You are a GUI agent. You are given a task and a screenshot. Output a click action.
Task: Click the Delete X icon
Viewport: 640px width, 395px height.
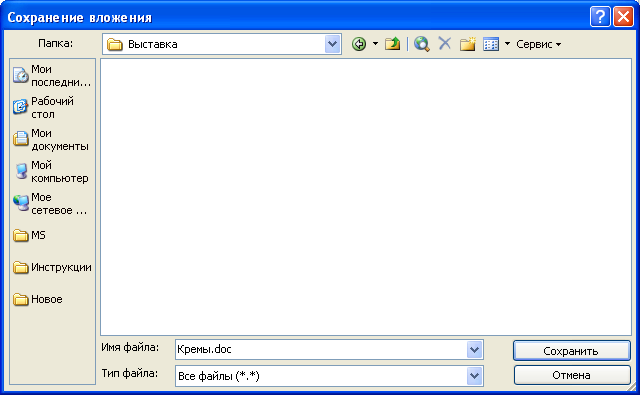[x=444, y=43]
